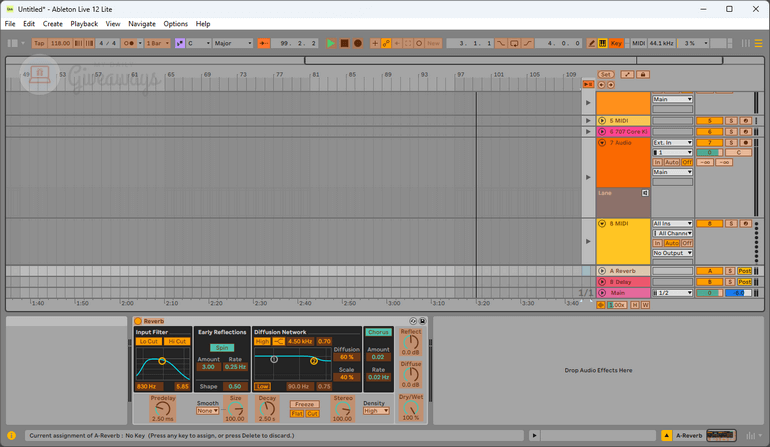Toggle Draw Mode pencil icon

pos(592,43)
